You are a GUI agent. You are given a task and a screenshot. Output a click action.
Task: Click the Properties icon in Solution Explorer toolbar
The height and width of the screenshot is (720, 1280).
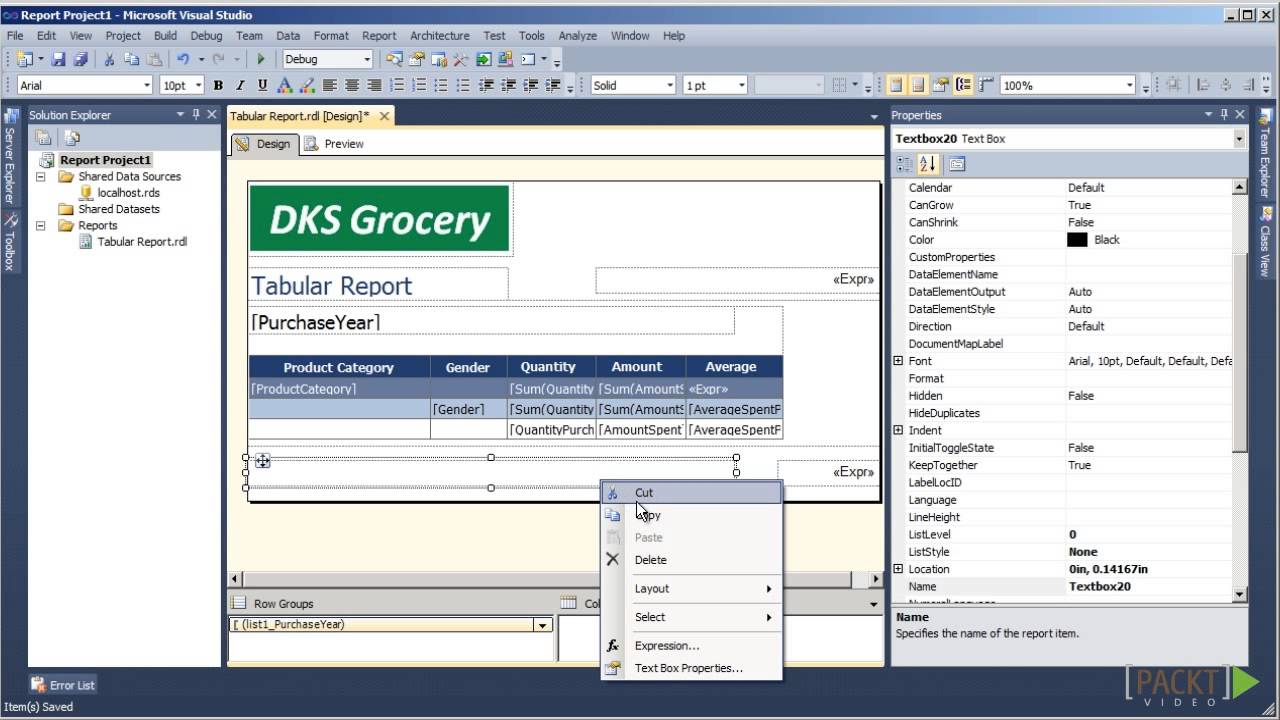click(x=44, y=138)
